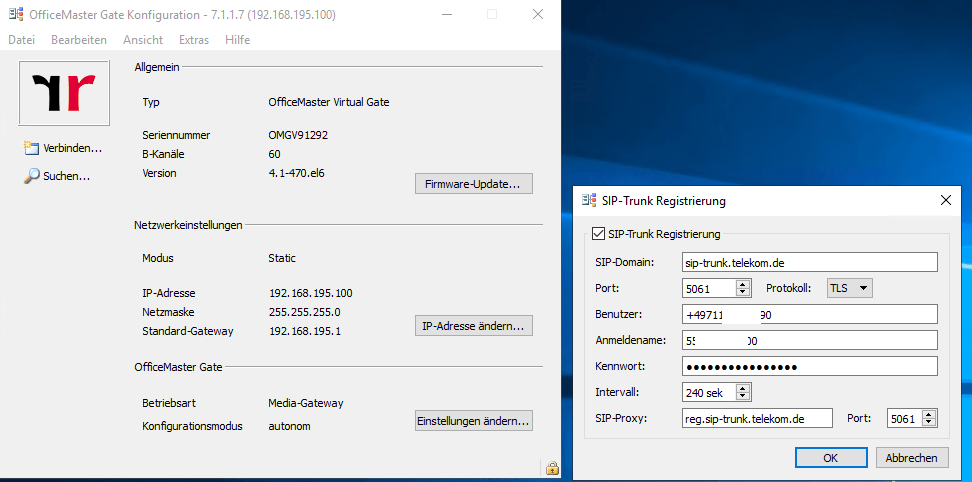Click the SIP-Trunk Registrierung dialog title icon
Viewport: 972px width, 482px height.
coord(589,201)
